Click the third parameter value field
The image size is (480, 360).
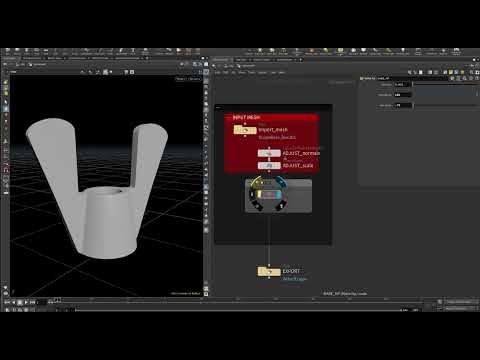click(x=403, y=105)
